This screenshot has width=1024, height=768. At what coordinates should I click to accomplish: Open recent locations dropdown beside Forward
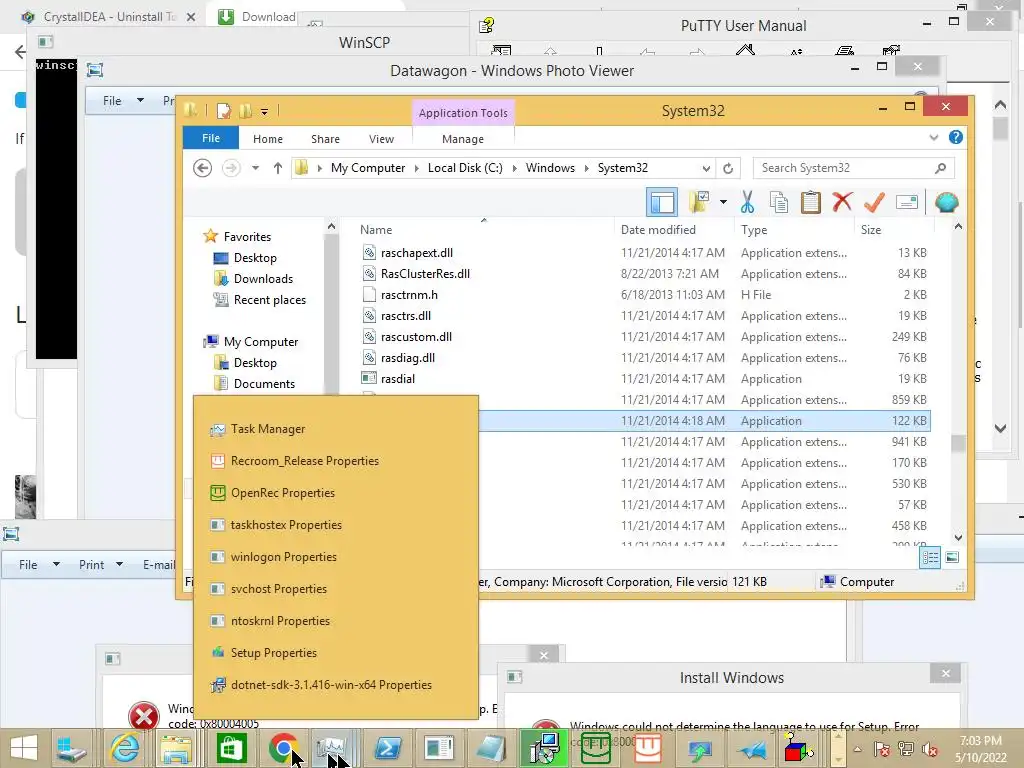tap(255, 168)
